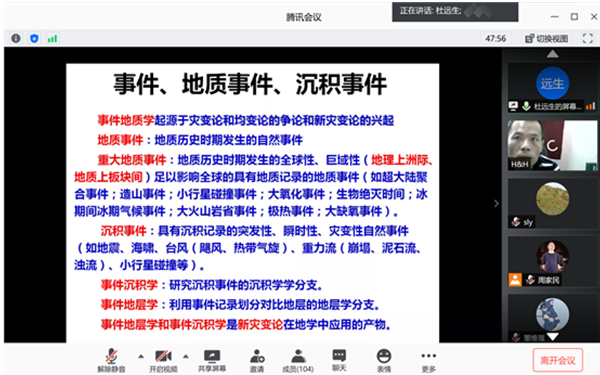This screenshot has width=600, height=375.
Task: Select the H&H participant video thumbnail
Action: [x=552, y=145]
